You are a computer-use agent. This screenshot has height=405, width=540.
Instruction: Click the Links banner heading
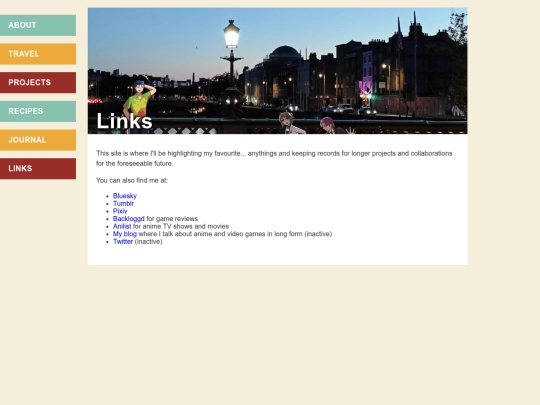(x=124, y=121)
